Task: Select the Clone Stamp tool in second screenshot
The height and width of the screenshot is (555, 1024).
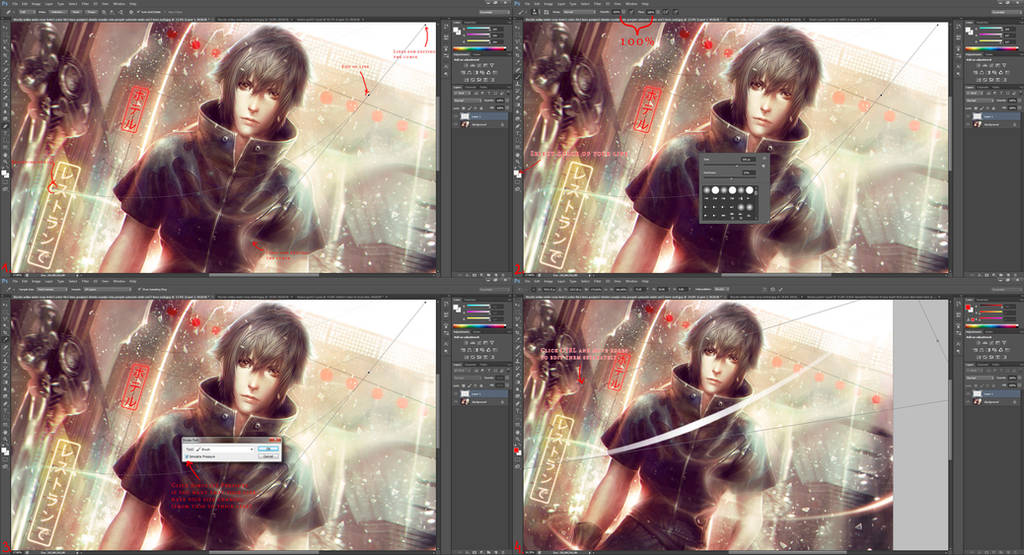Action: [517, 84]
